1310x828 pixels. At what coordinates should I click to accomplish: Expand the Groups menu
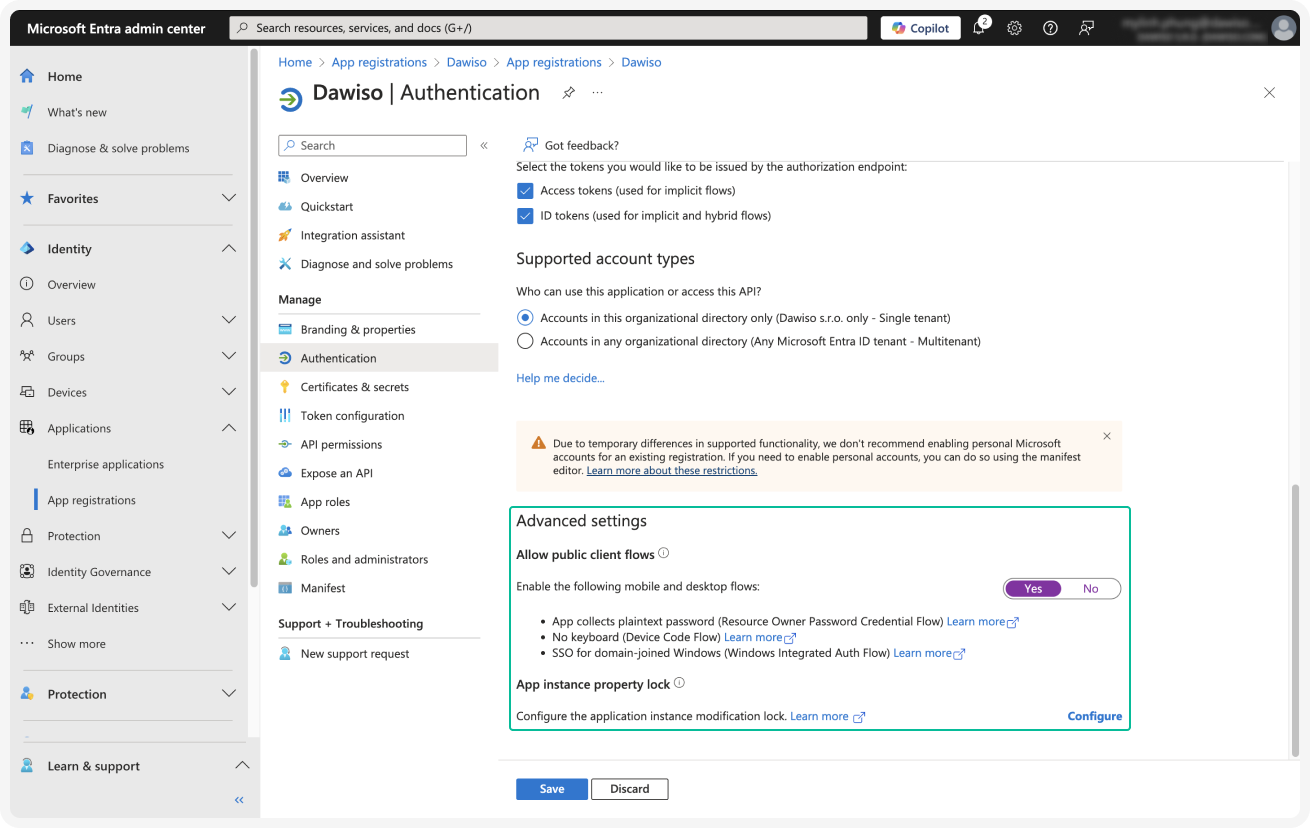[x=229, y=356]
